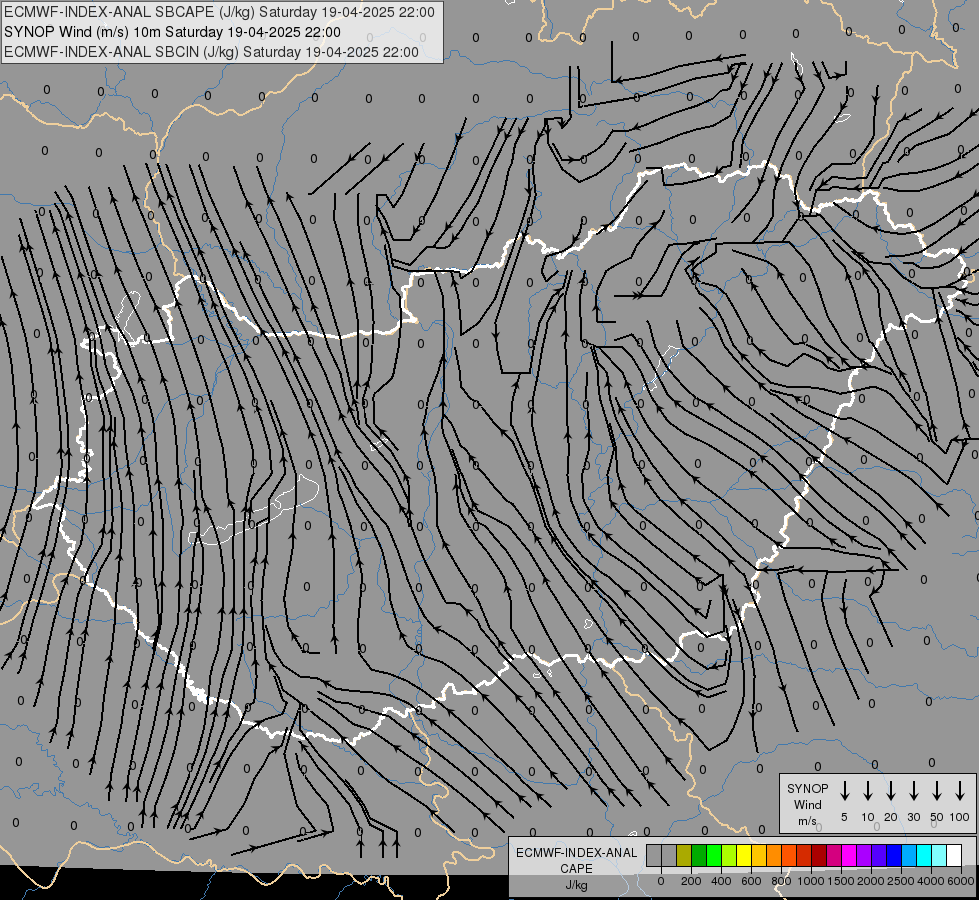This screenshot has height=900, width=979.
Task: Click the '5' speed label in wind legend
Action: point(844,817)
